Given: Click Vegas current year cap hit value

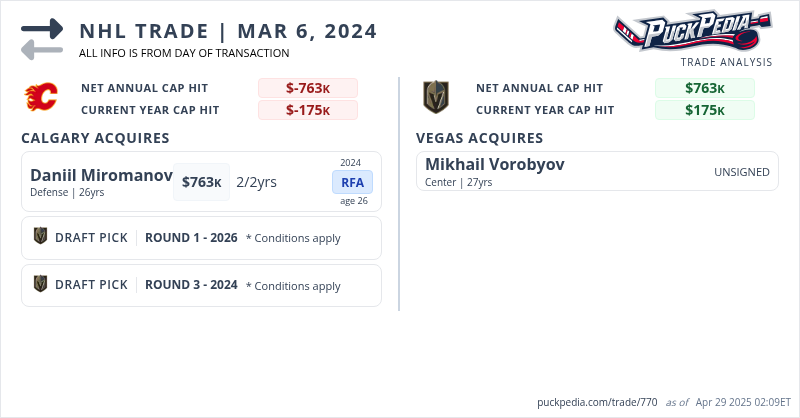Looking at the screenshot, I should coord(704,110).
